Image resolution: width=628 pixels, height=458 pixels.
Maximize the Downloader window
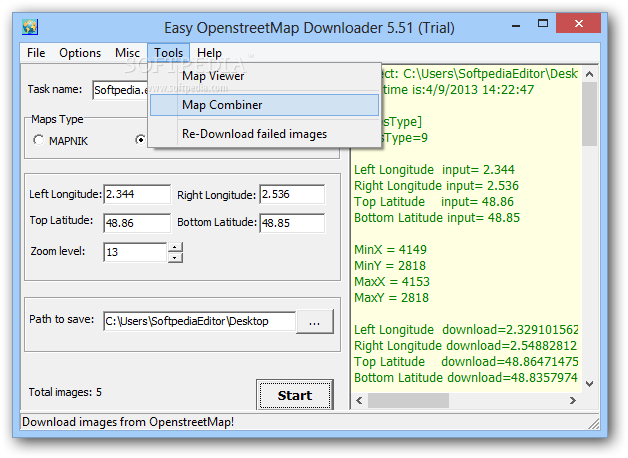pos(543,24)
